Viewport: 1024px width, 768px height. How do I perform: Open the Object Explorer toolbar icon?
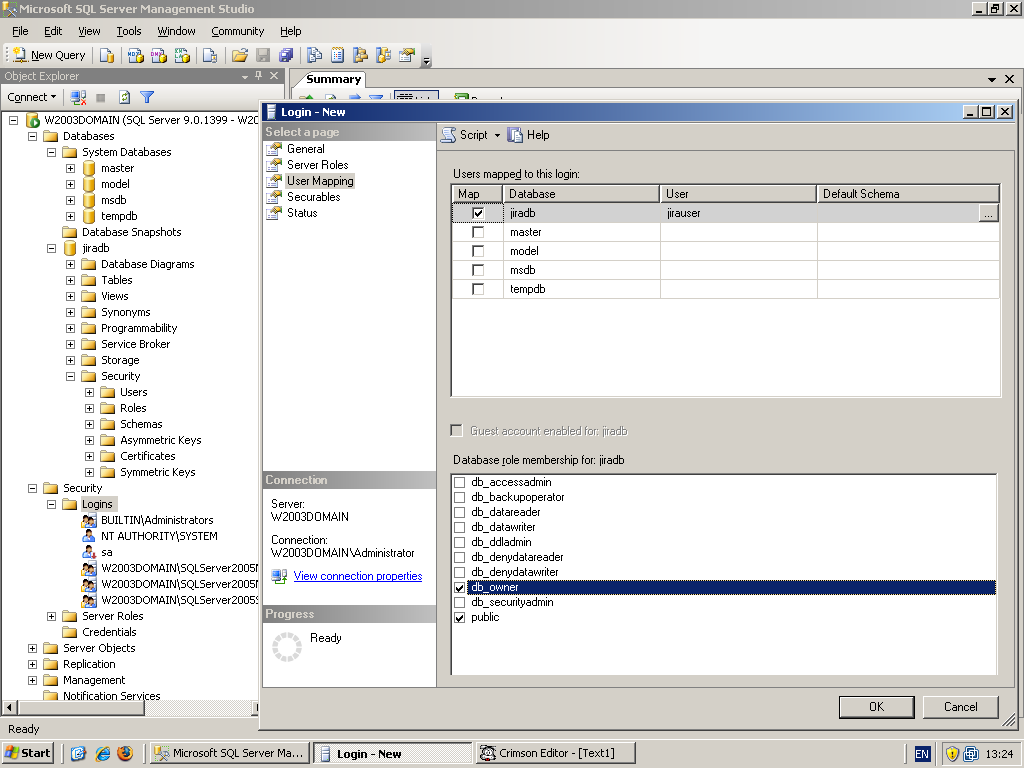(x=360, y=56)
